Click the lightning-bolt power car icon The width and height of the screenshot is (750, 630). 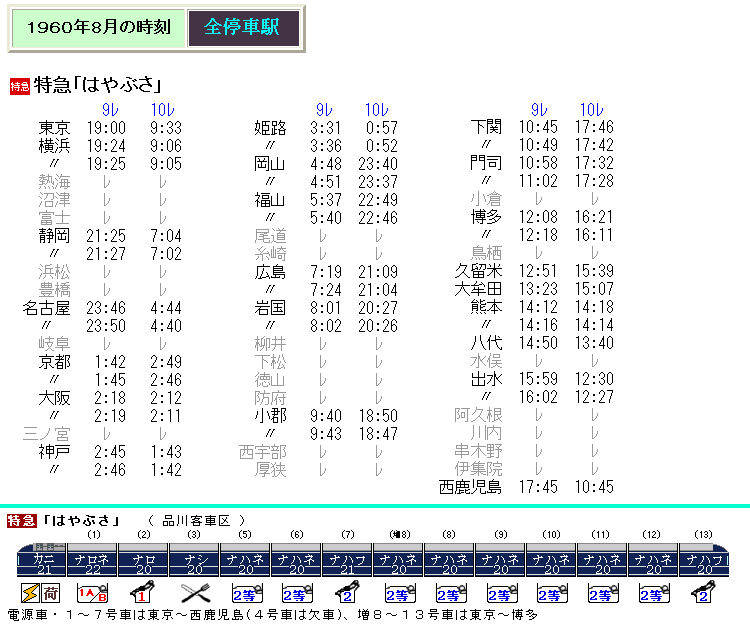pos(30,593)
